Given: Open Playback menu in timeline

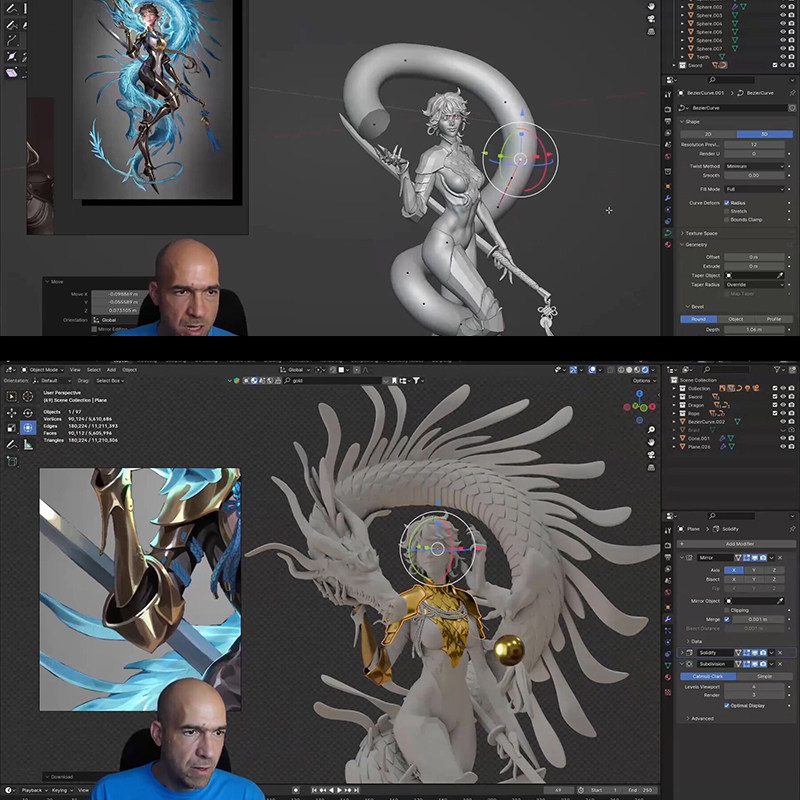Looking at the screenshot, I should [34, 790].
